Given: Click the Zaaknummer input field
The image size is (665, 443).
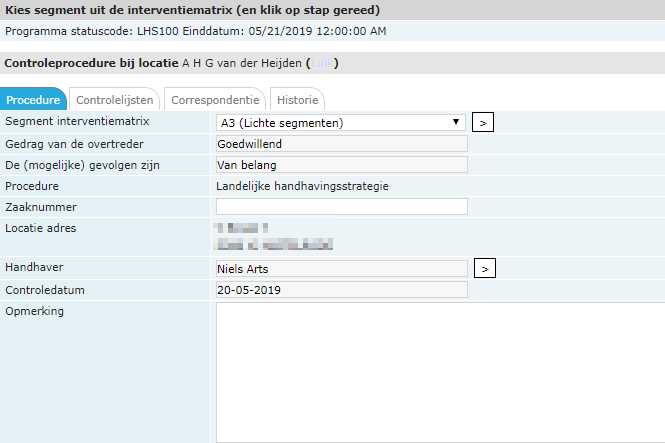Looking at the screenshot, I should click(341, 207).
